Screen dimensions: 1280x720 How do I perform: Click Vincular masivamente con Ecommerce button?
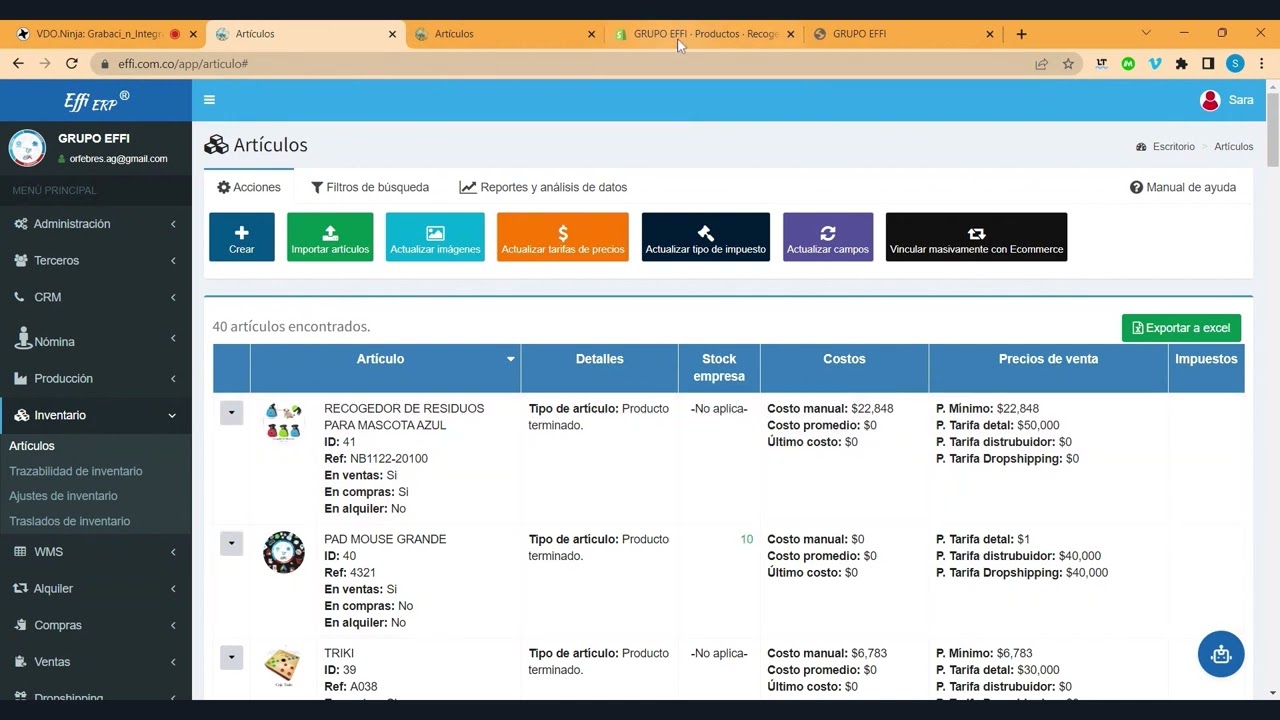pos(976,237)
